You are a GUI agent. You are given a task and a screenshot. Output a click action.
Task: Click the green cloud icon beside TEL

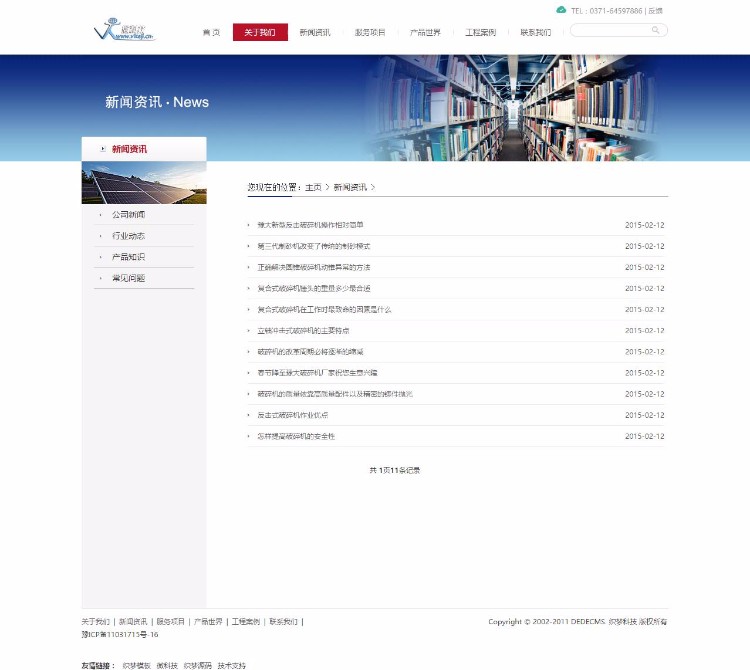tap(561, 10)
